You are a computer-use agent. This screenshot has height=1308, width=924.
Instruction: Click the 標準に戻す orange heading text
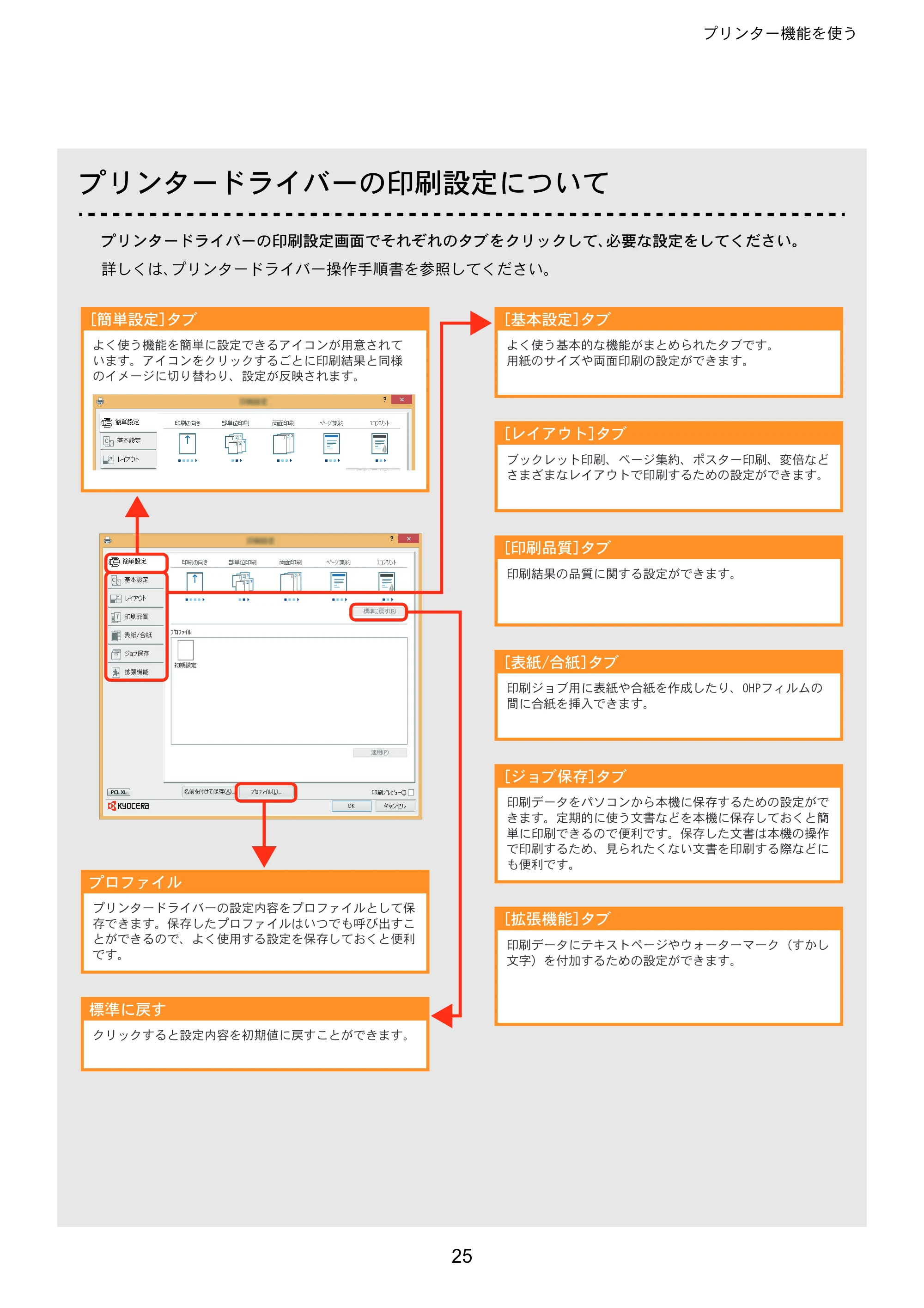click(128, 1009)
